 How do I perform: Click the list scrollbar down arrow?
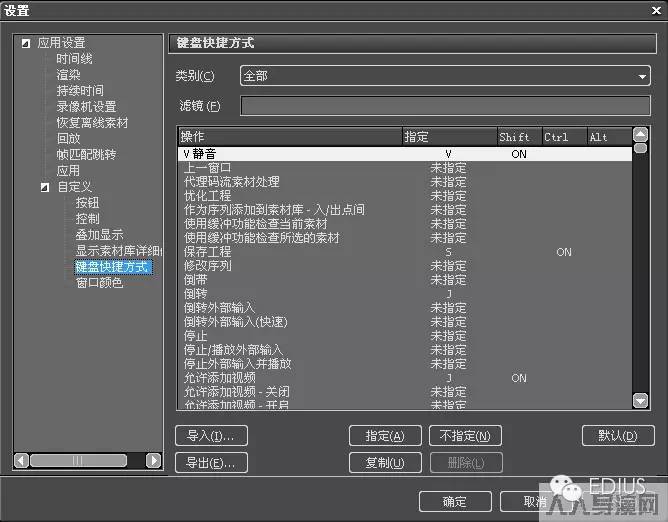click(641, 401)
